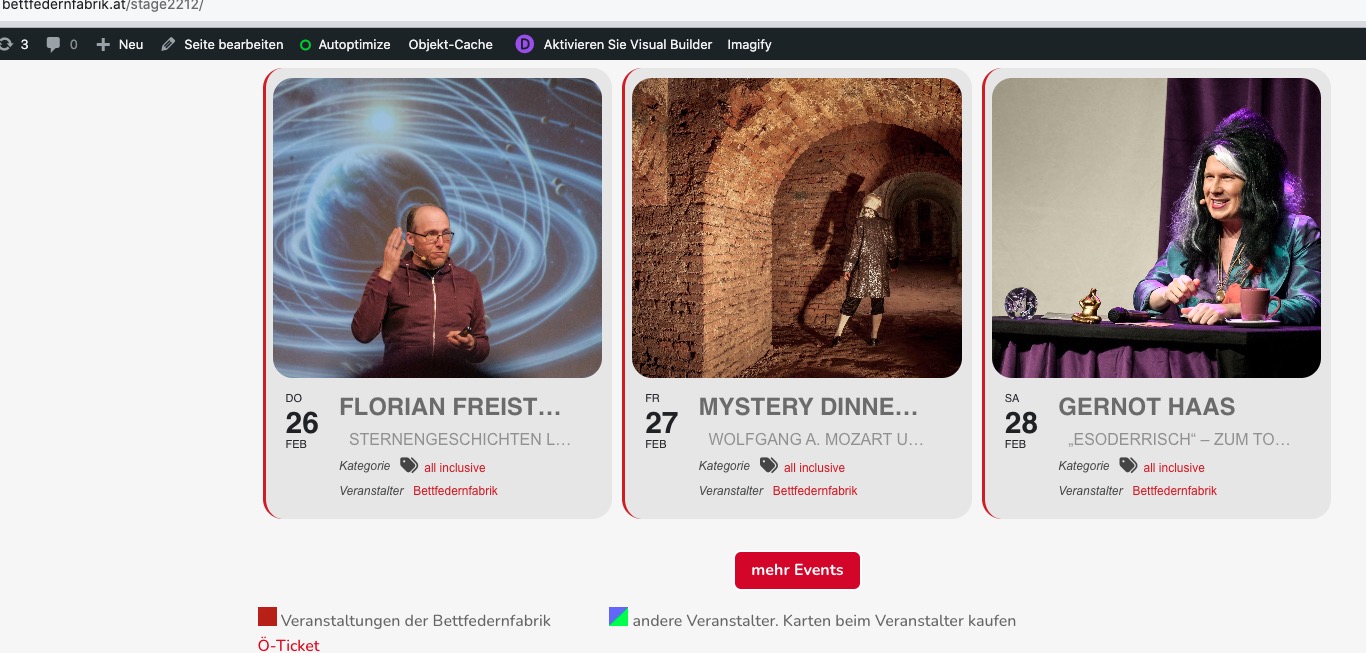The width and height of the screenshot is (1366, 653).
Task: Click the mehr Events button
Action: (797, 570)
